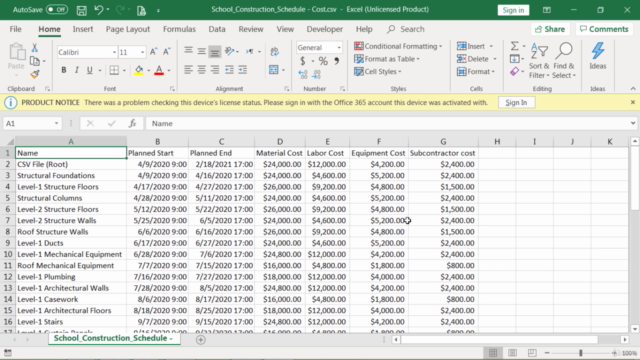The height and width of the screenshot is (360, 640).
Task: Switch to the Developer tab
Action: (324, 29)
